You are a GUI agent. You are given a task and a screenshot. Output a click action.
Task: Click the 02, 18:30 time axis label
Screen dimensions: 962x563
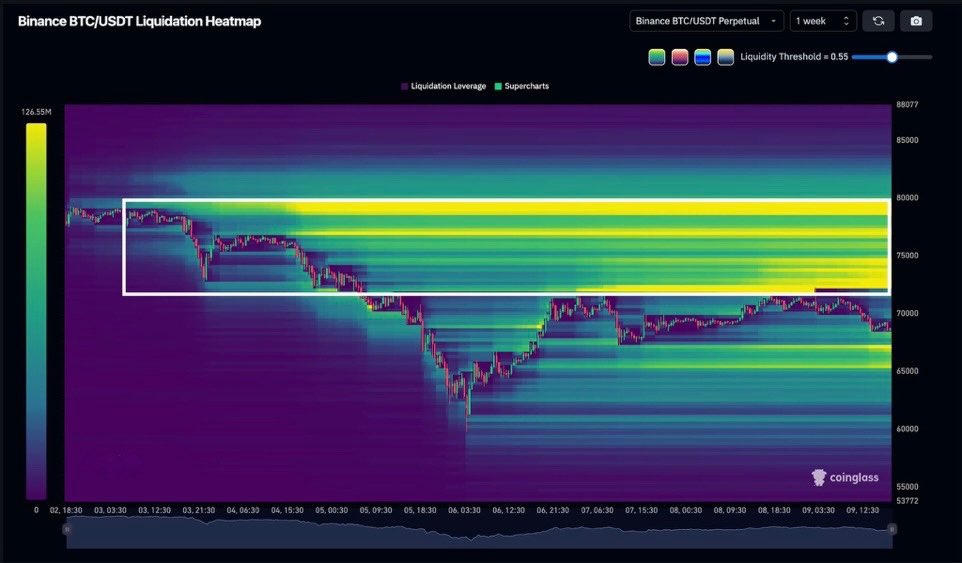click(x=66, y=510)
